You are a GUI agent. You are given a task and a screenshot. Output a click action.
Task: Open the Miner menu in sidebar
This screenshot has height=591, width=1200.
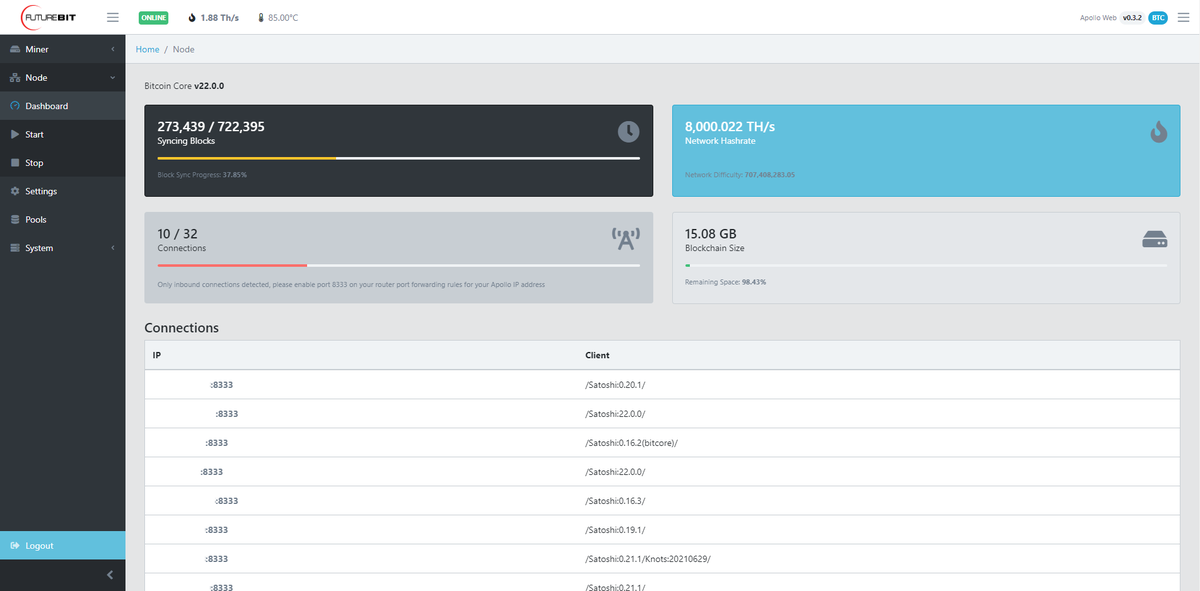(62, 49)
